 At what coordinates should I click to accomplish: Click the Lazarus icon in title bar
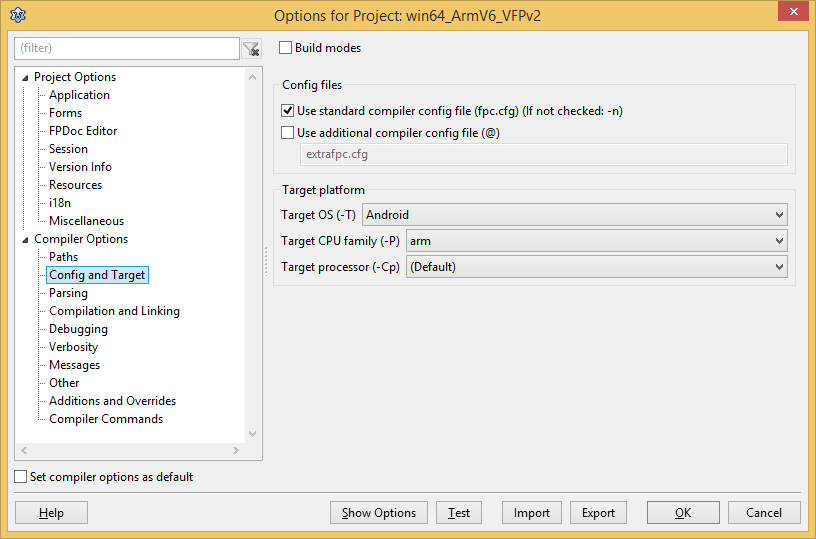(17, 15)
